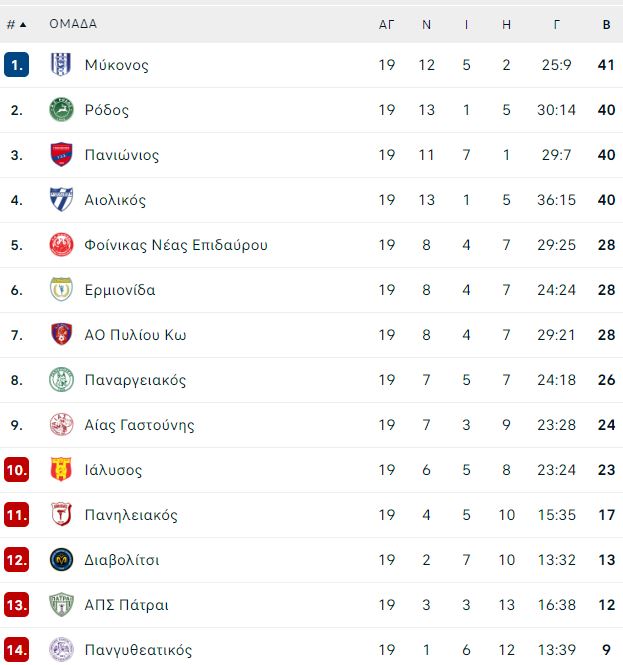
Task: Click the Διαβολίτσι dark circular logo
Action: (61, 560)
